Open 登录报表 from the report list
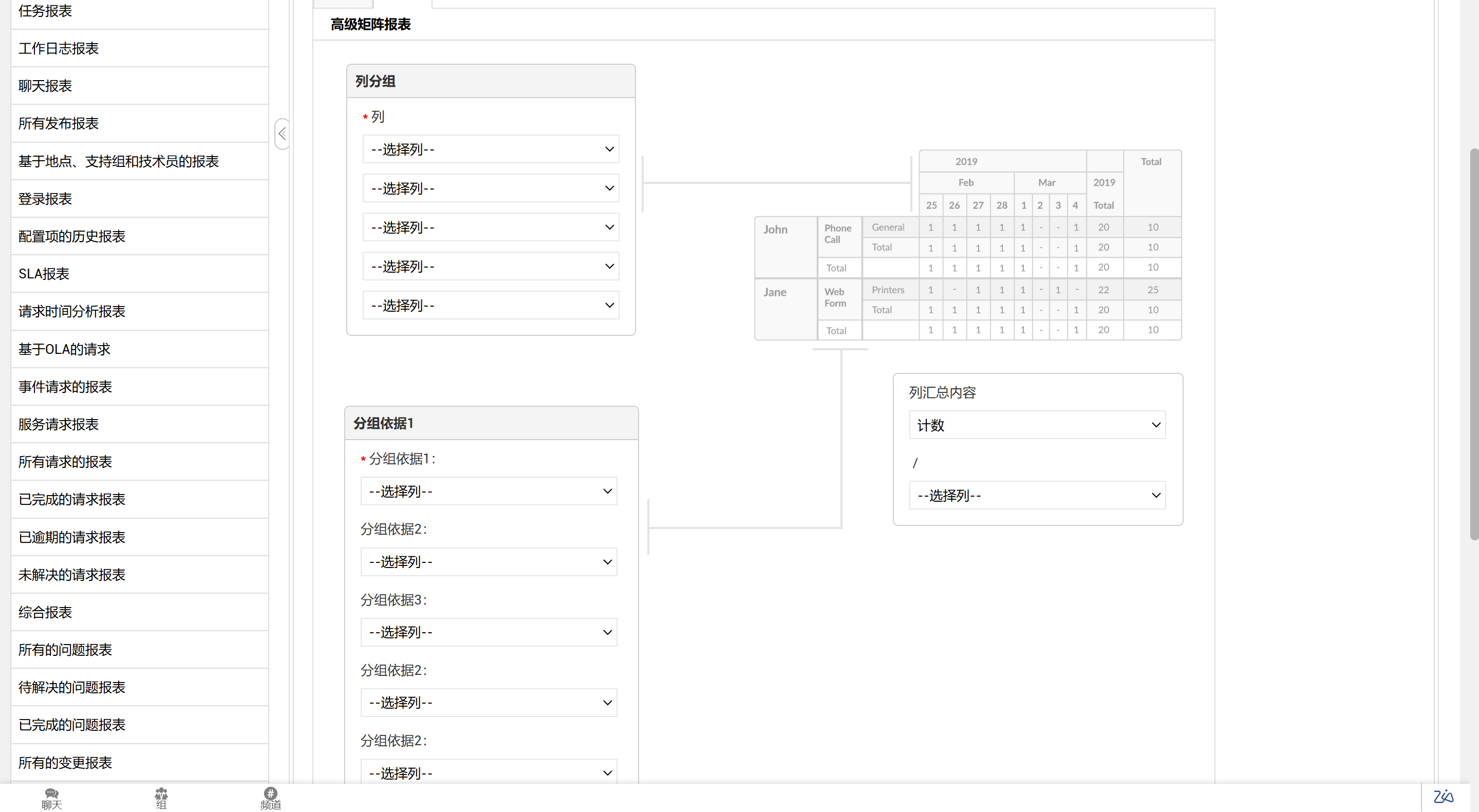 [x=45, y=199]
